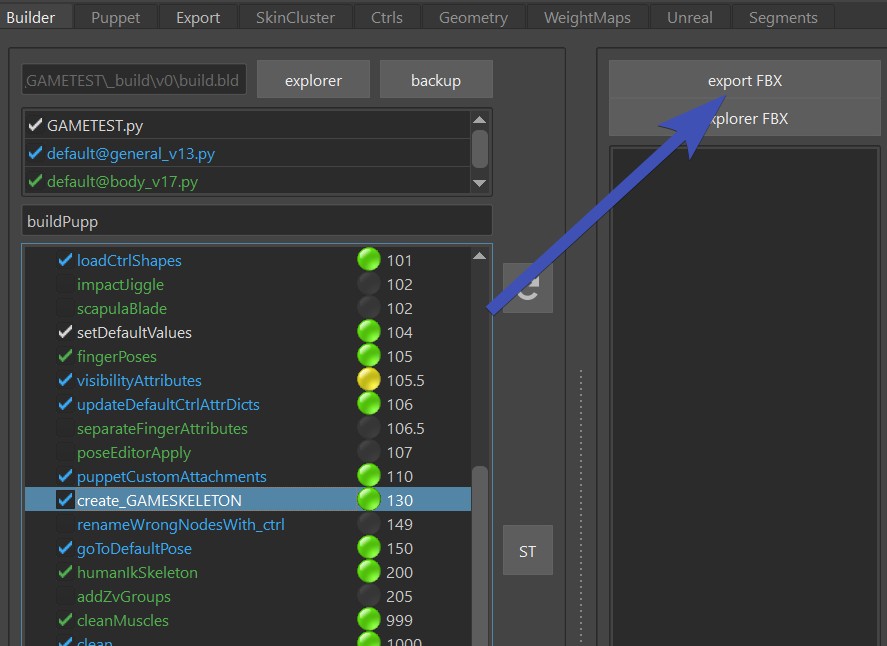Enable the scapulaBlade step checkbox

65,309
